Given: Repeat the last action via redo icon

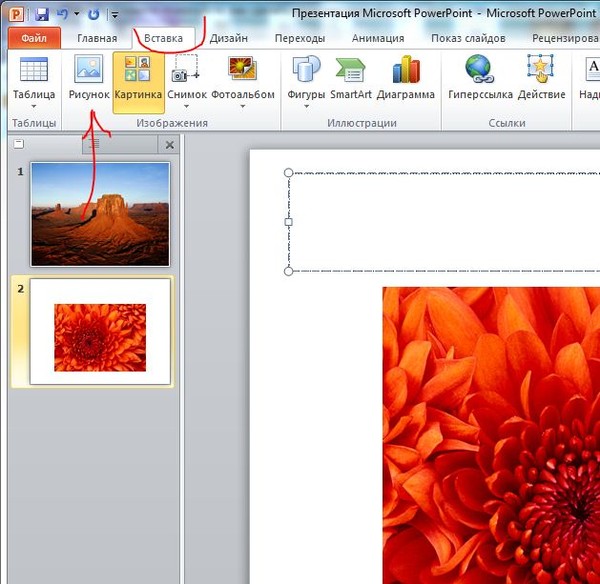Looking at the screenshot, I should coord(93,15).
